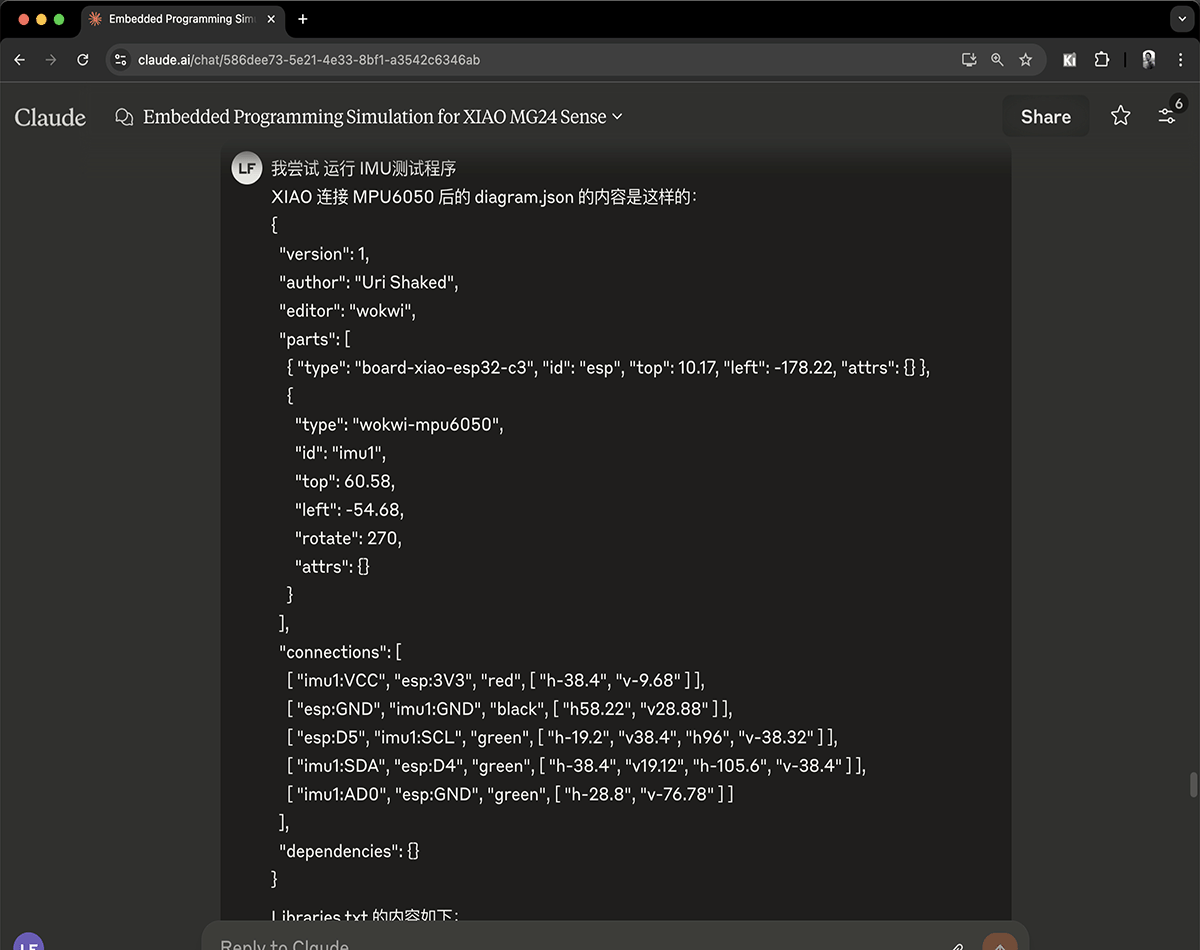Viewport: 1200px width, 950px height.
Task: Open the Extensions puzzle-piece menu
Action: click(x=1101, y=60)
